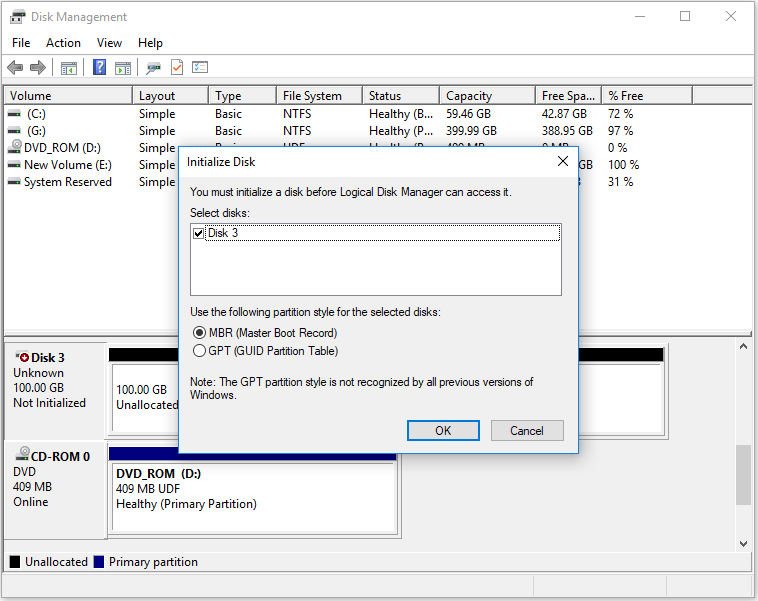Image resolution: width=758 pixels, height=601 pixels.
Task: Sort by the % Free column header
Action: pos(647,96)
